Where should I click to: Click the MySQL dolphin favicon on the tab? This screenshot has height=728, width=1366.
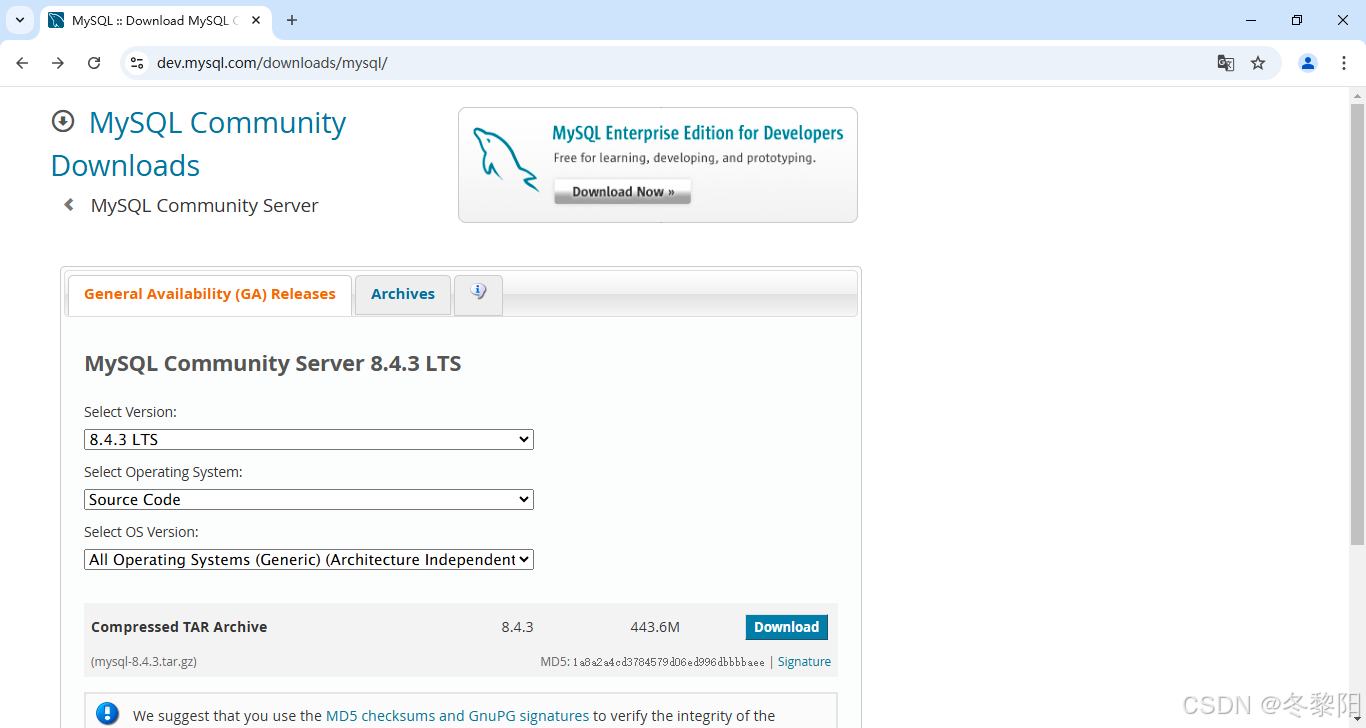point(56,20)
